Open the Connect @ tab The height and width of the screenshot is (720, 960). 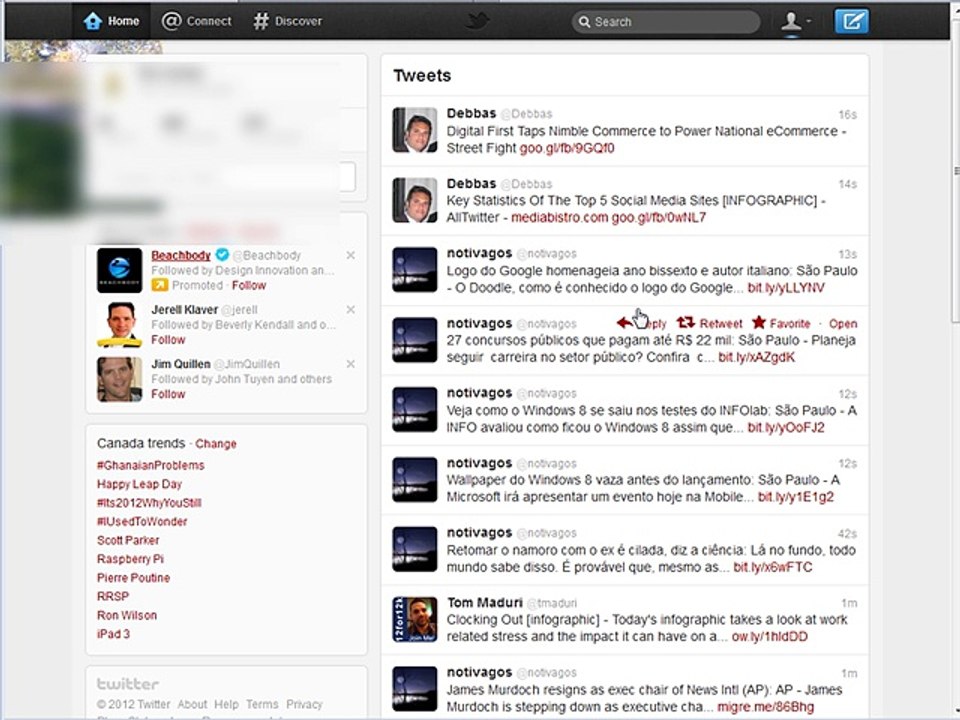[x=197, y=21]
